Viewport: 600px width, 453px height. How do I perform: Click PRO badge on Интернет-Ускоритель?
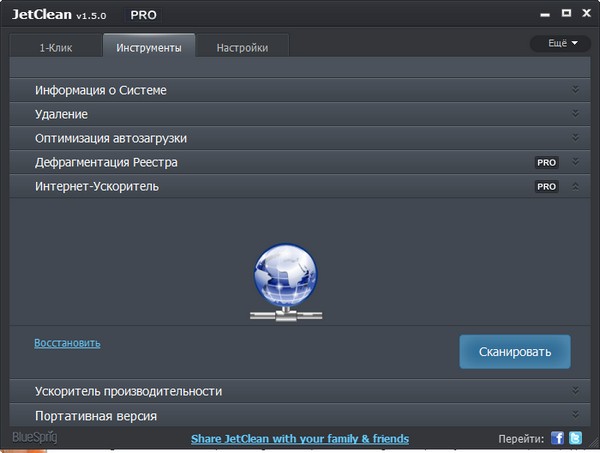[x=546, y=187]
